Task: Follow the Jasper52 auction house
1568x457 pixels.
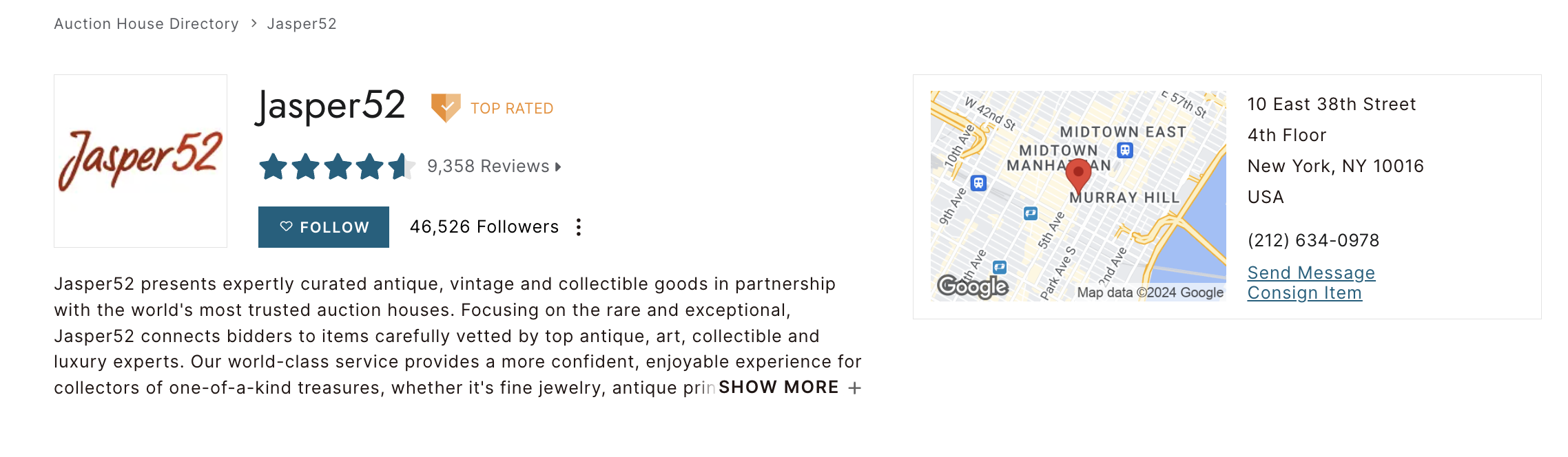Action: coord(324,227)
